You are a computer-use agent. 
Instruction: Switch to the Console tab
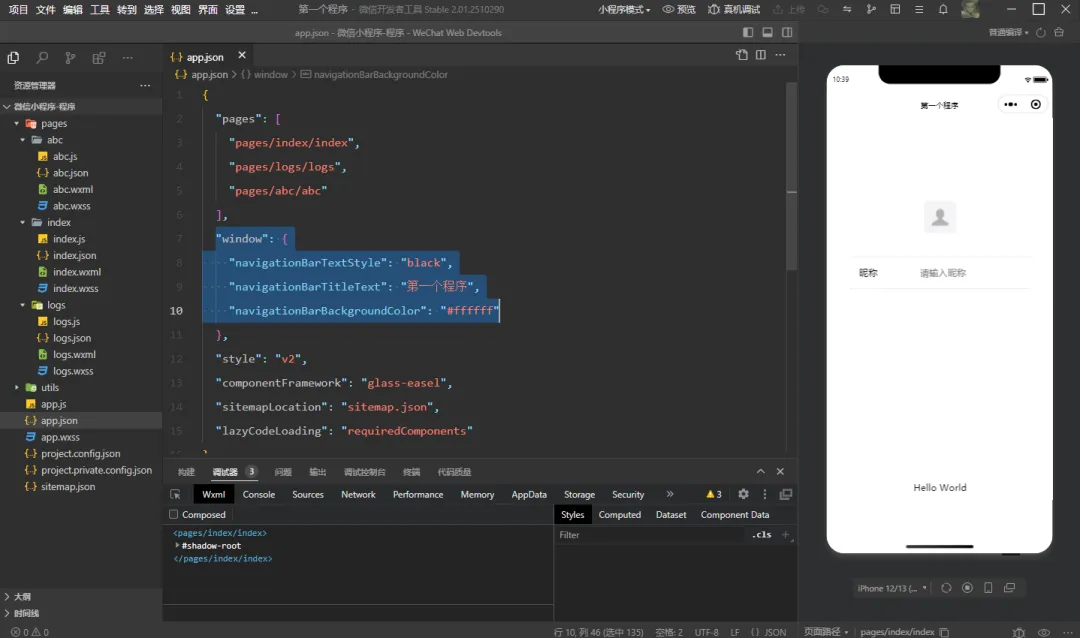click(x=259, y=494)
